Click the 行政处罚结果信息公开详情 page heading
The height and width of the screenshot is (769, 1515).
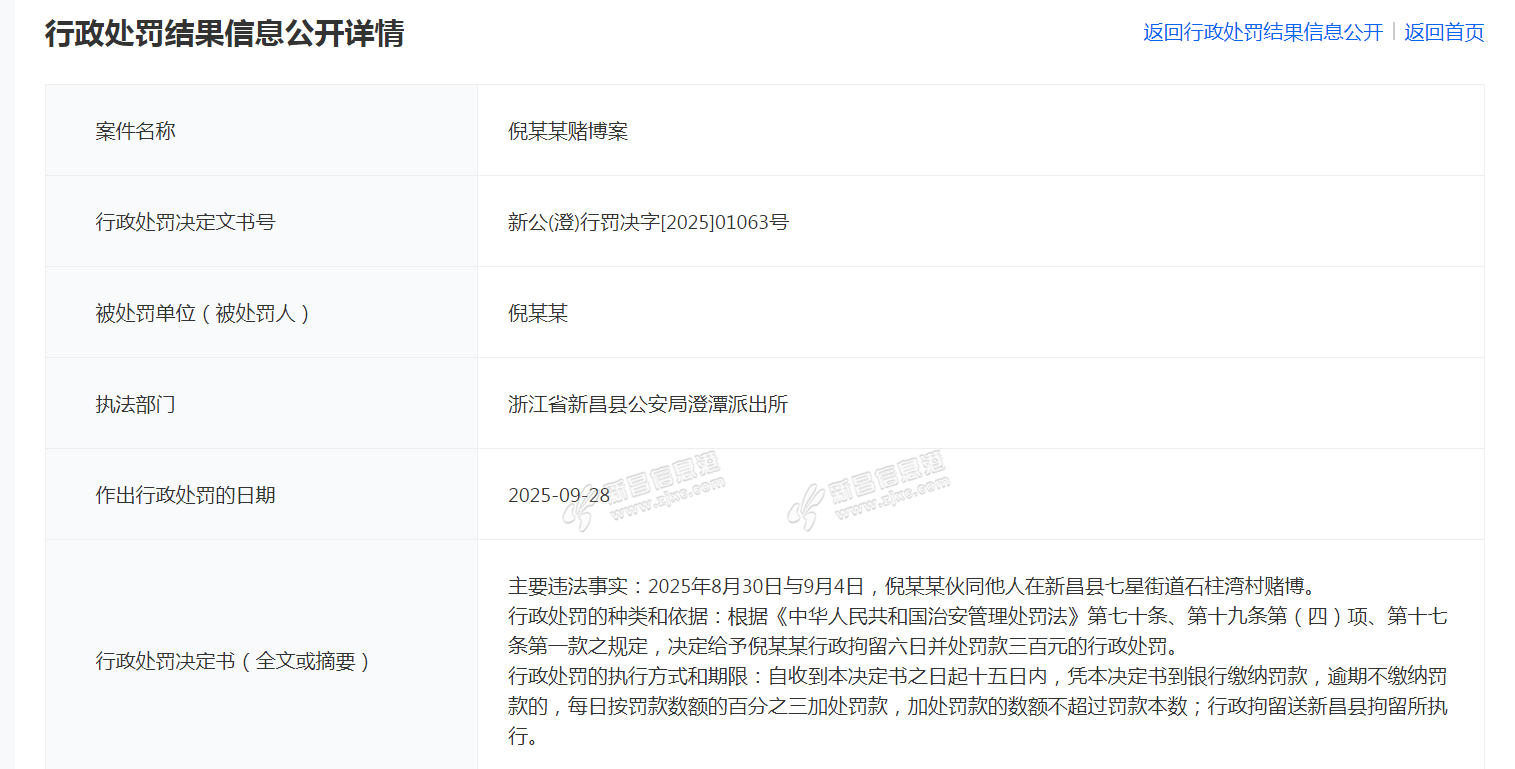click(224, 33)
